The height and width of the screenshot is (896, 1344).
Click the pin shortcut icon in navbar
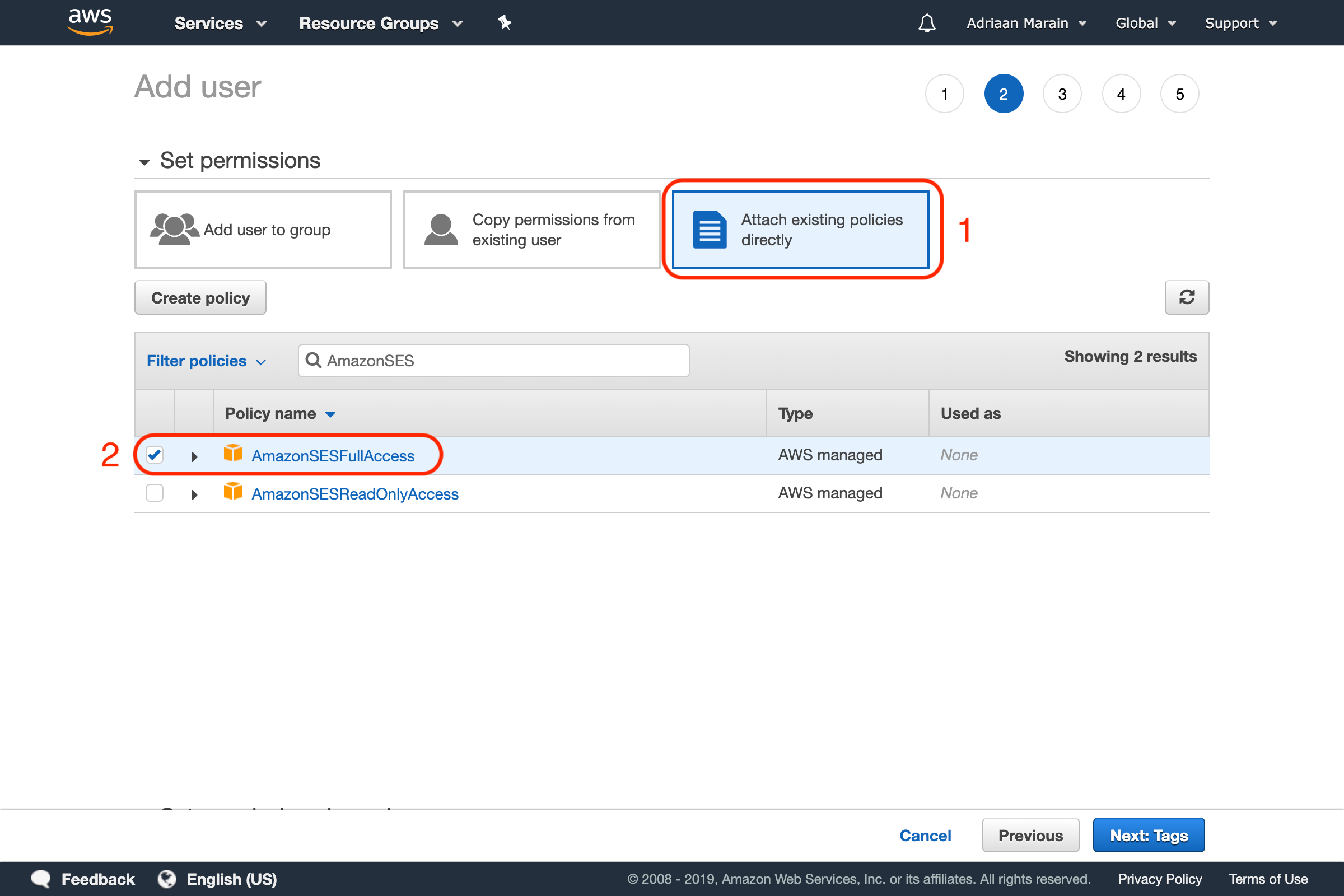point(504,23)
